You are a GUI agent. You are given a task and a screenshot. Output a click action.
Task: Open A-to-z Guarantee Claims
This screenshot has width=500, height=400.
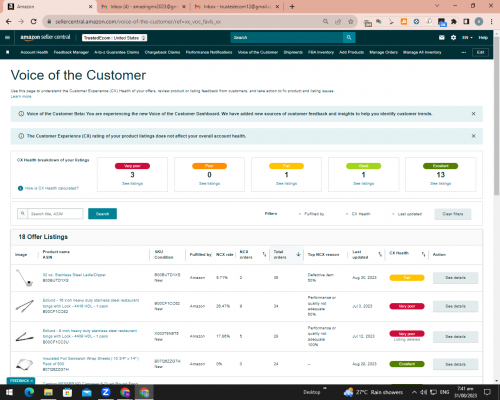click(x=117, y=52)
